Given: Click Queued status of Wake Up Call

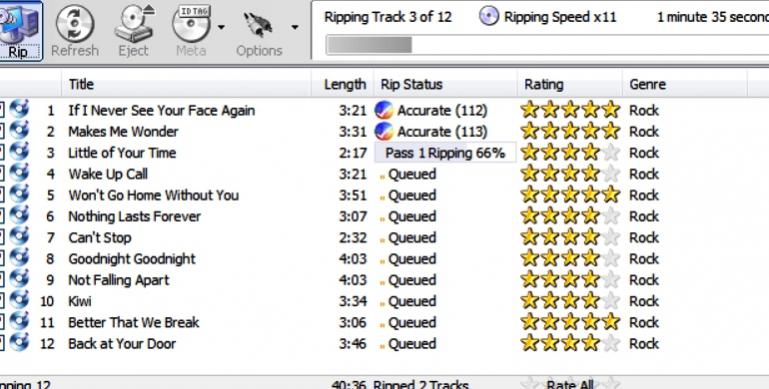Looking at the screenshot, I should pyautogui.click(x=412, y=175).
